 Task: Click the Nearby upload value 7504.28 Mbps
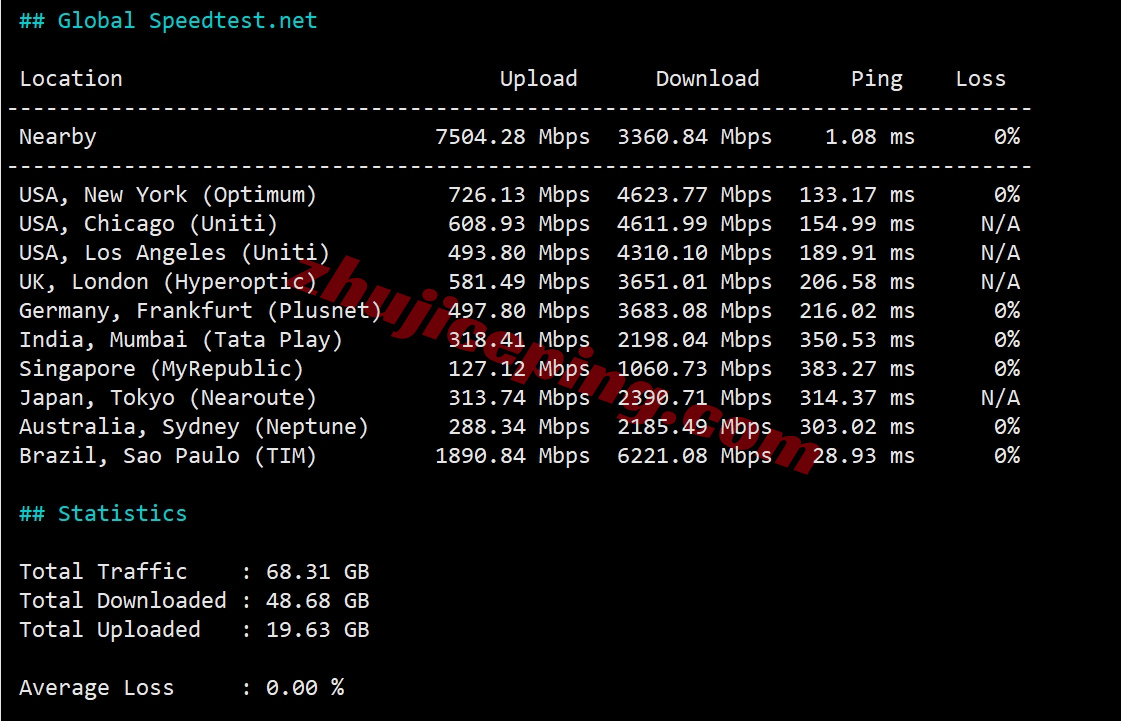(x=512, y=137)
